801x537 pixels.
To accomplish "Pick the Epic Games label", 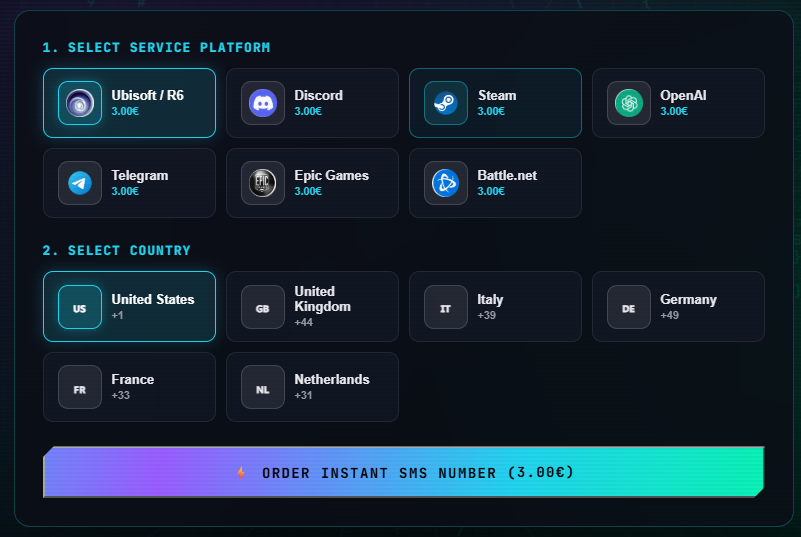I will click(331, 176).
